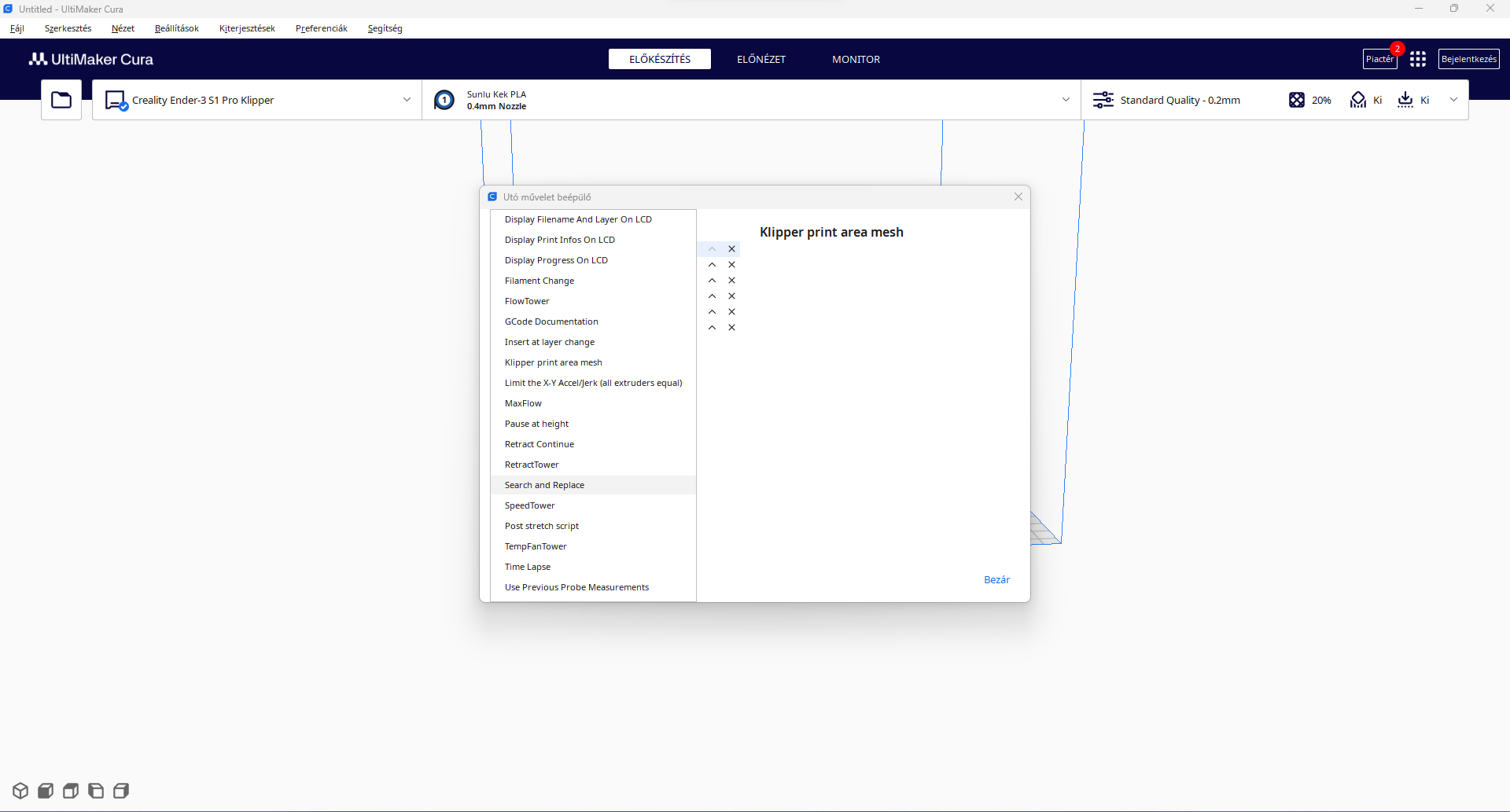Screen dimensions: 1510x812
Task: Click the printer icon beside Creality Ender-3 S1 Pro
Action: (116, 101)
